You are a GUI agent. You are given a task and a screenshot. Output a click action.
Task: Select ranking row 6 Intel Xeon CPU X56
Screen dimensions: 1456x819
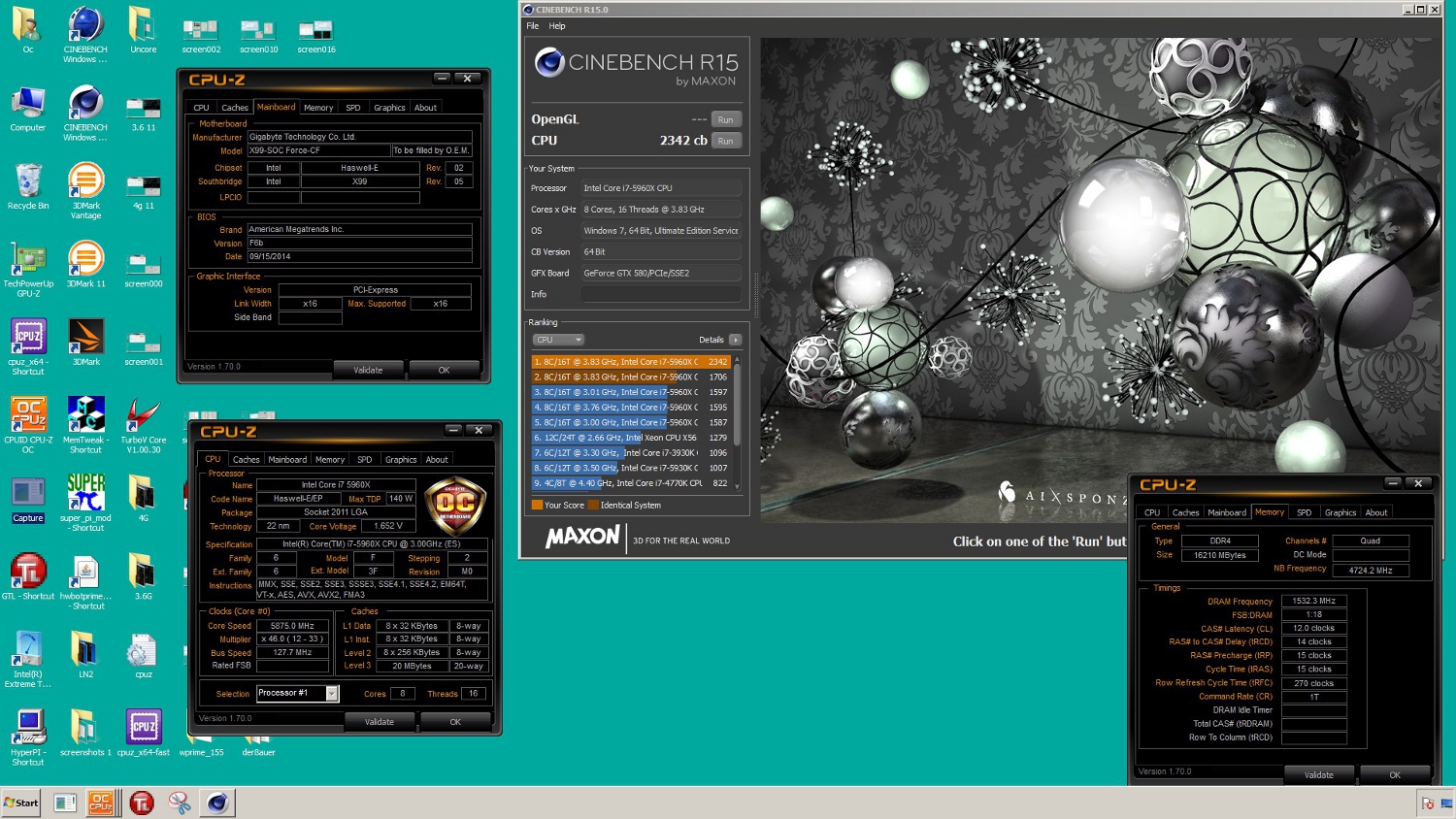[x=631, y=438]
